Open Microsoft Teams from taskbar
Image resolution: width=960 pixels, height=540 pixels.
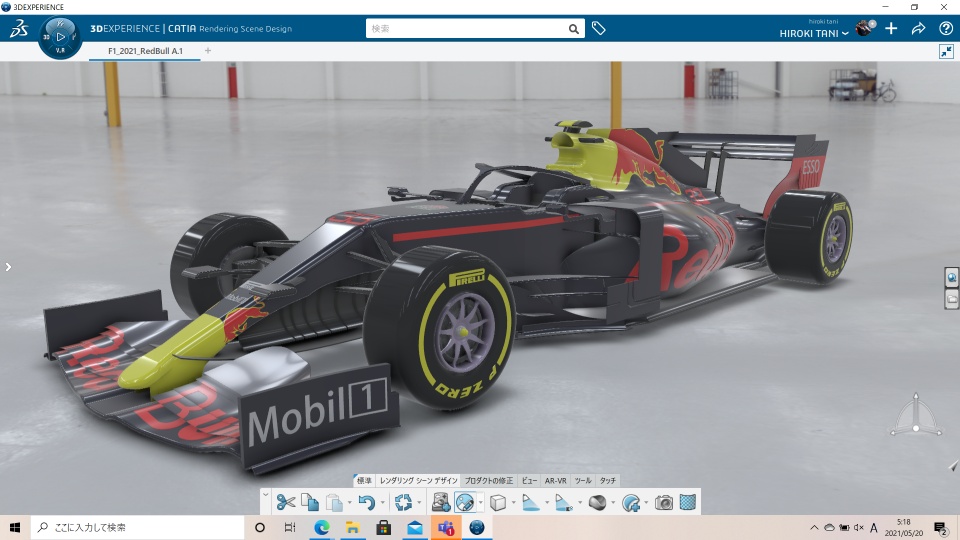click(446, 527)
